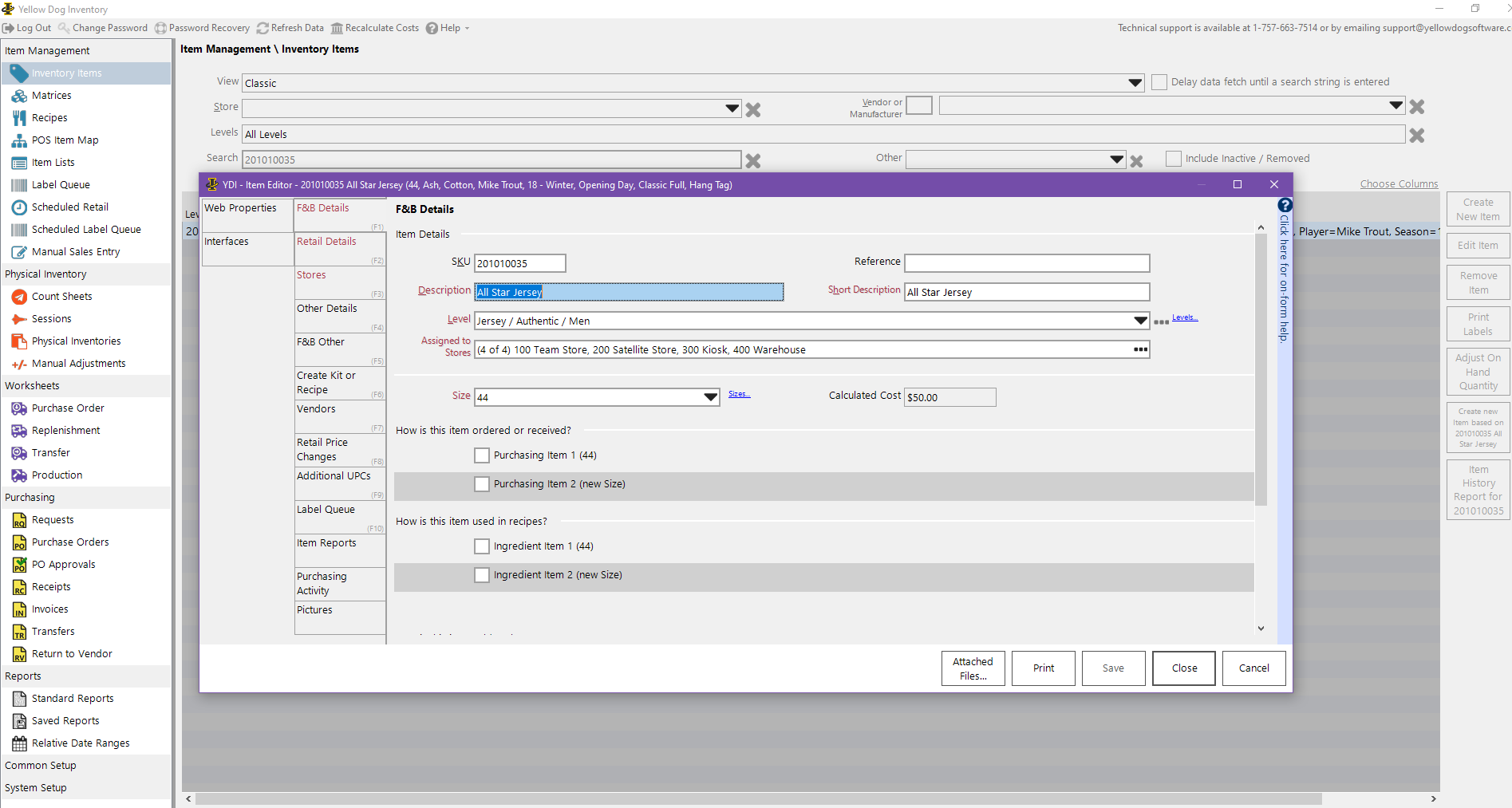Switch to Retail Details tab
The image size is (1512, 808).
click(340, 249)
